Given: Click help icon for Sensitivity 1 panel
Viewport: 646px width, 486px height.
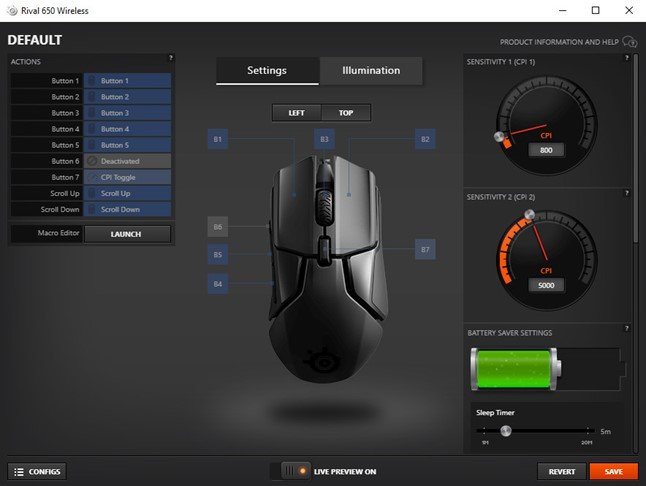Looking at the screenshot, I should click(x=627, y=61).
